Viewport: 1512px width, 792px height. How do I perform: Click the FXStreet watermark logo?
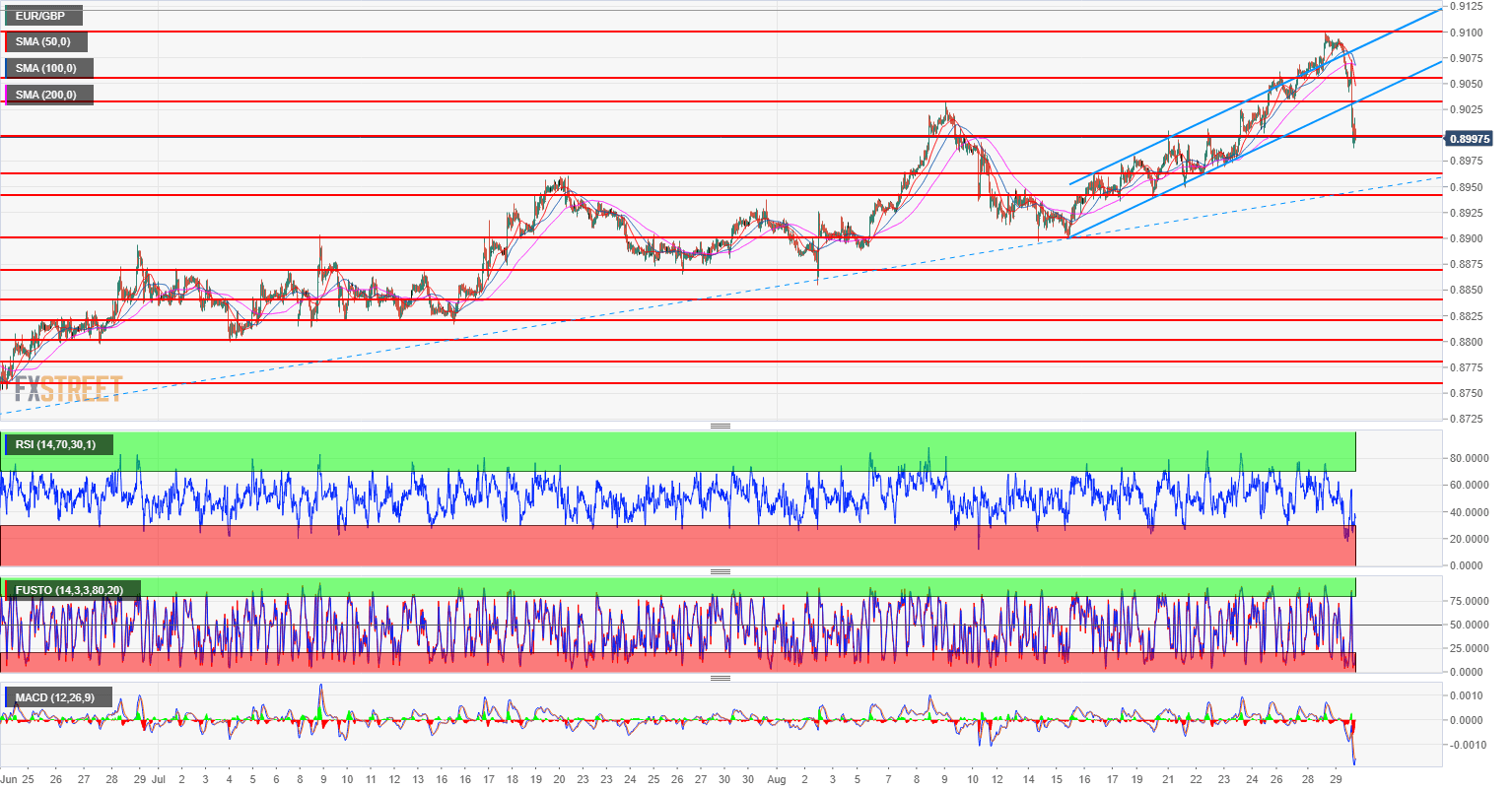point(69,388)
